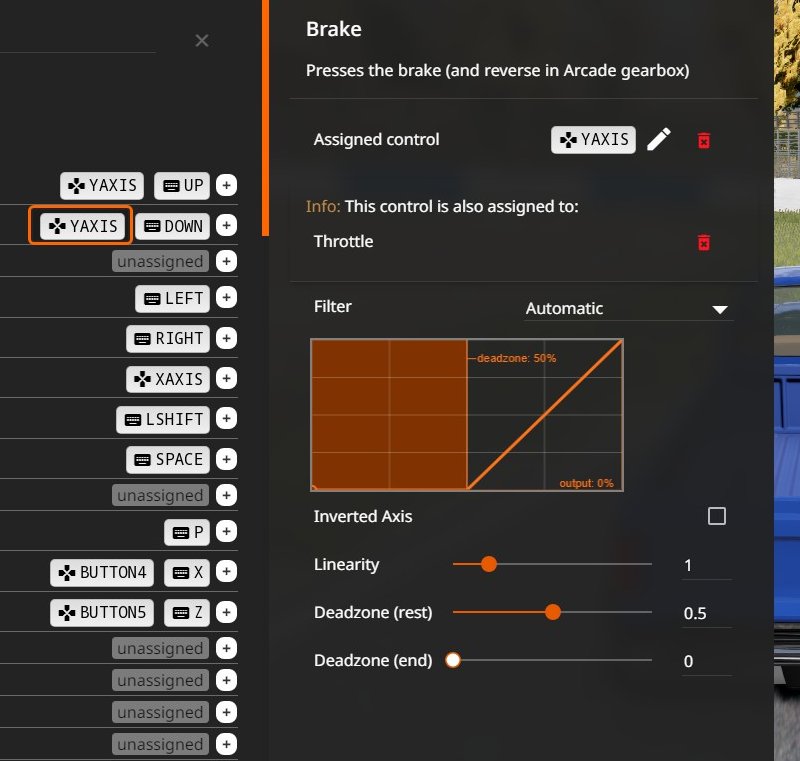Close the bindings search panel with the X
Image resolution: width=800 pixels, height=761 pixels.
click(x=202, y=40)
